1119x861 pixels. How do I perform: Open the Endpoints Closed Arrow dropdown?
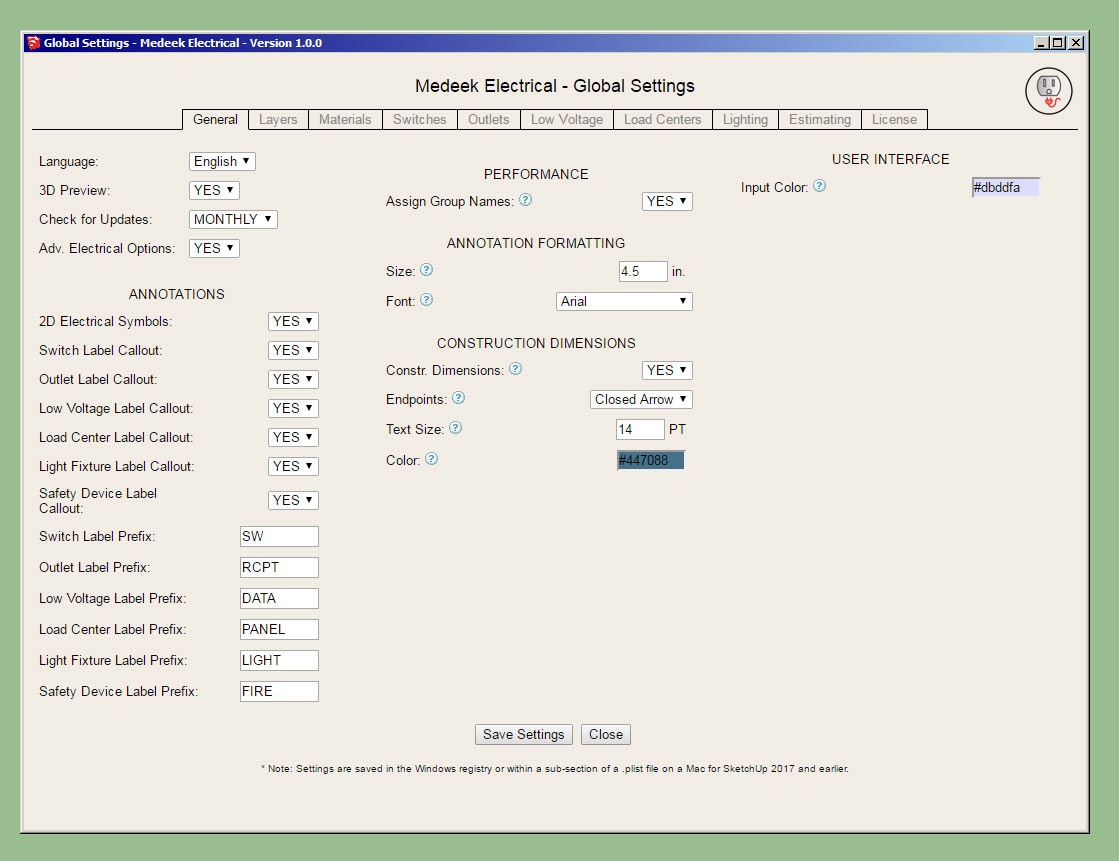(x=641, y=399)
